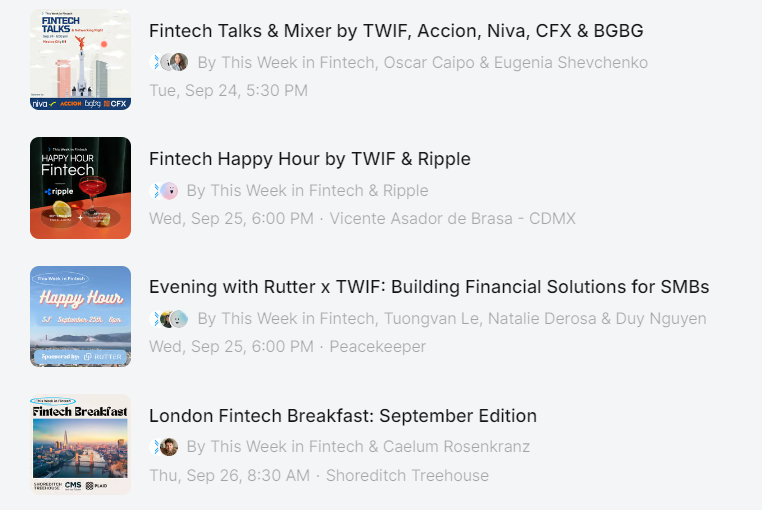The width and height of the screenshot is (762, 510).
Task: Click the light blue smiley avatar on Rutter event
Action: (179, 319)
